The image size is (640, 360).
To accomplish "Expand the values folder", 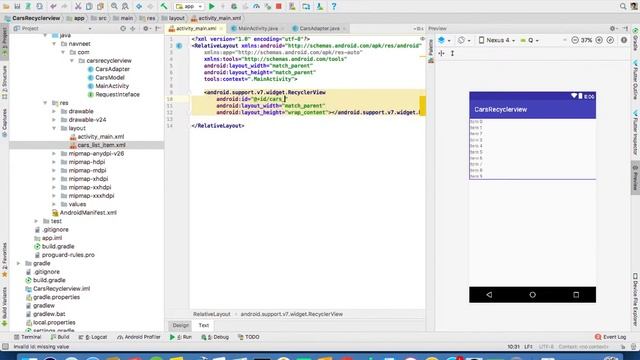I will (x=54, y=204).
